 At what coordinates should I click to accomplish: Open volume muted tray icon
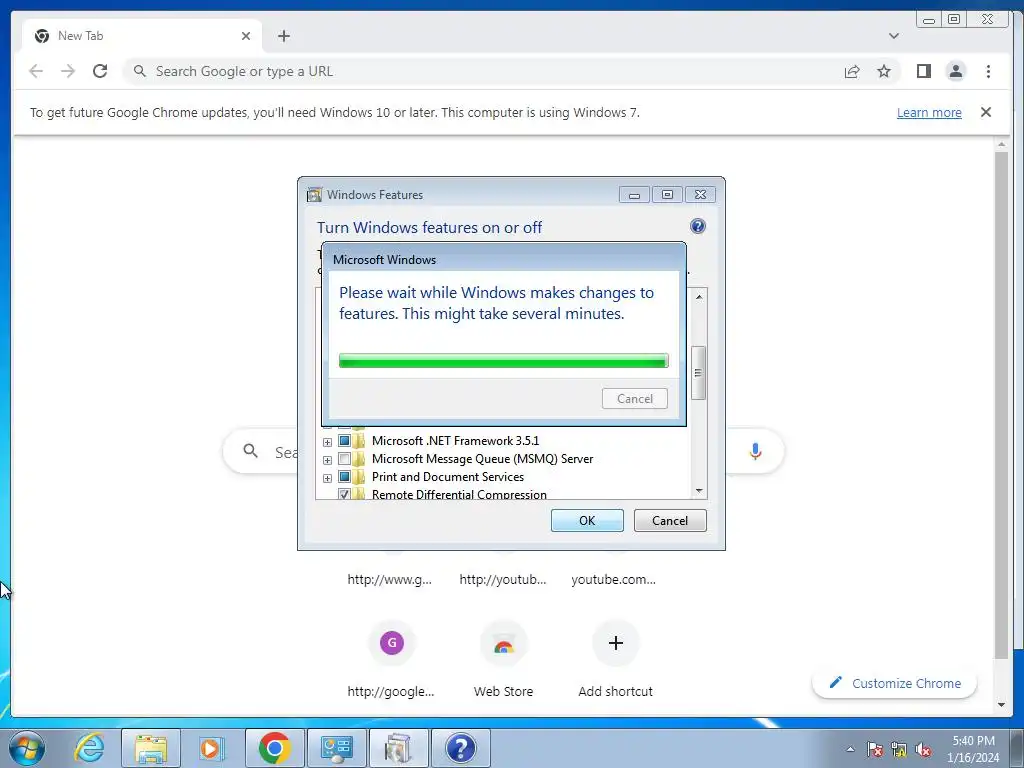click(x=923, y=749)
